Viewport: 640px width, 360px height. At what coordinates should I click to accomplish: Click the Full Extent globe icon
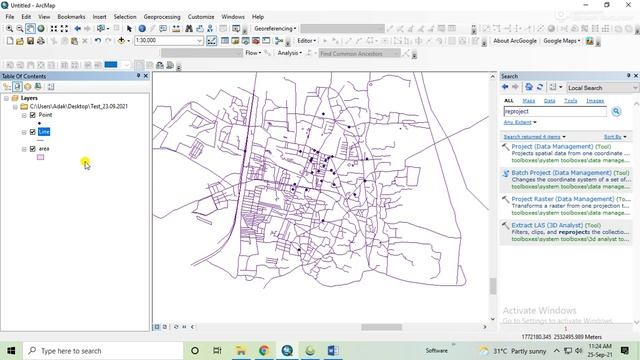pyautogui.click(x=41, y=29)
